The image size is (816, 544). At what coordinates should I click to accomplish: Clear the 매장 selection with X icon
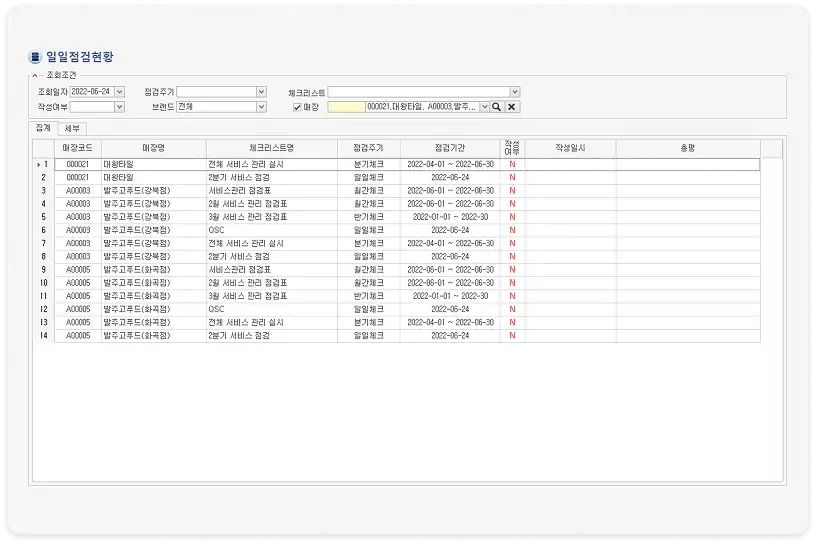coord(512,107)
